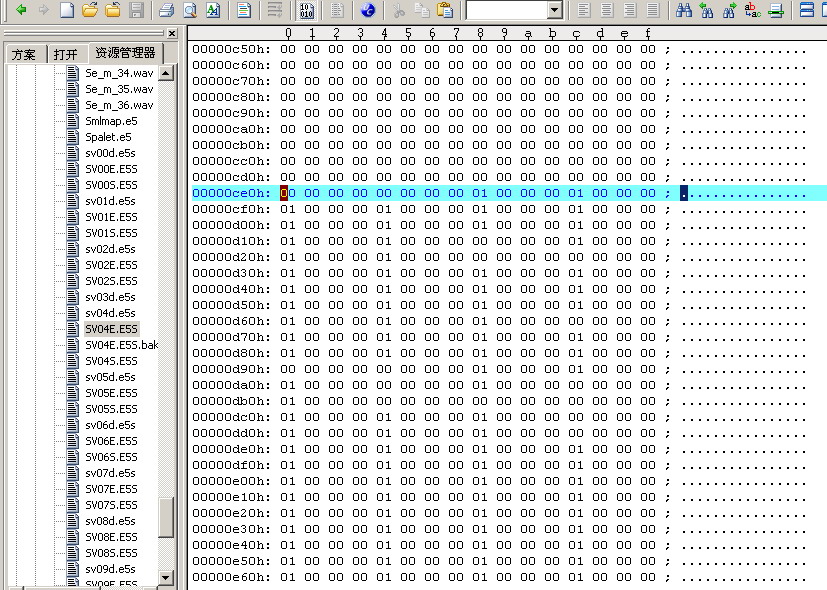Click the green Back arrow icon
The height and width of the screenshot is (590, 827).
pos(20,11)
